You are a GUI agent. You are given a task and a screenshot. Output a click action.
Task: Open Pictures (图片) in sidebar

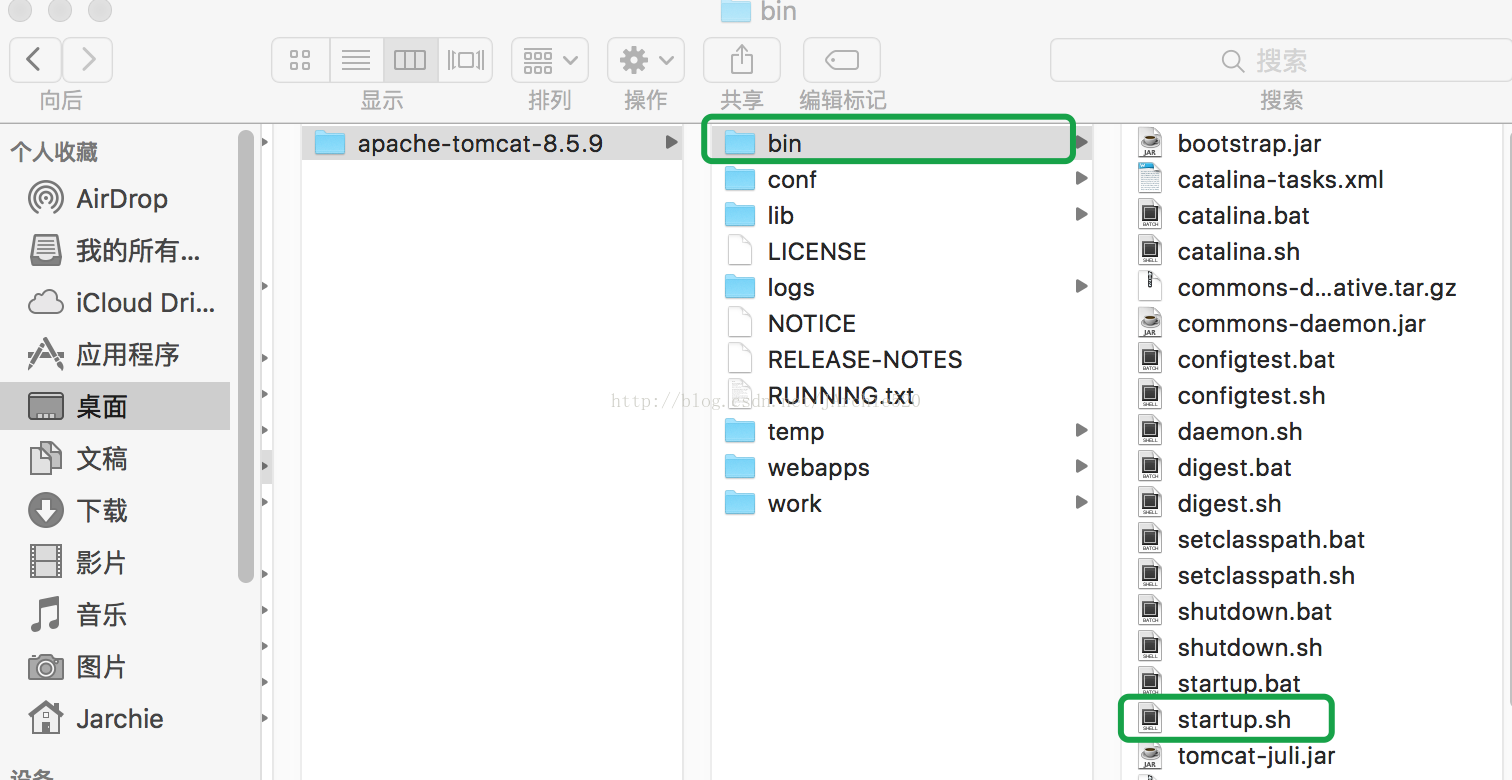pos(115,666)
